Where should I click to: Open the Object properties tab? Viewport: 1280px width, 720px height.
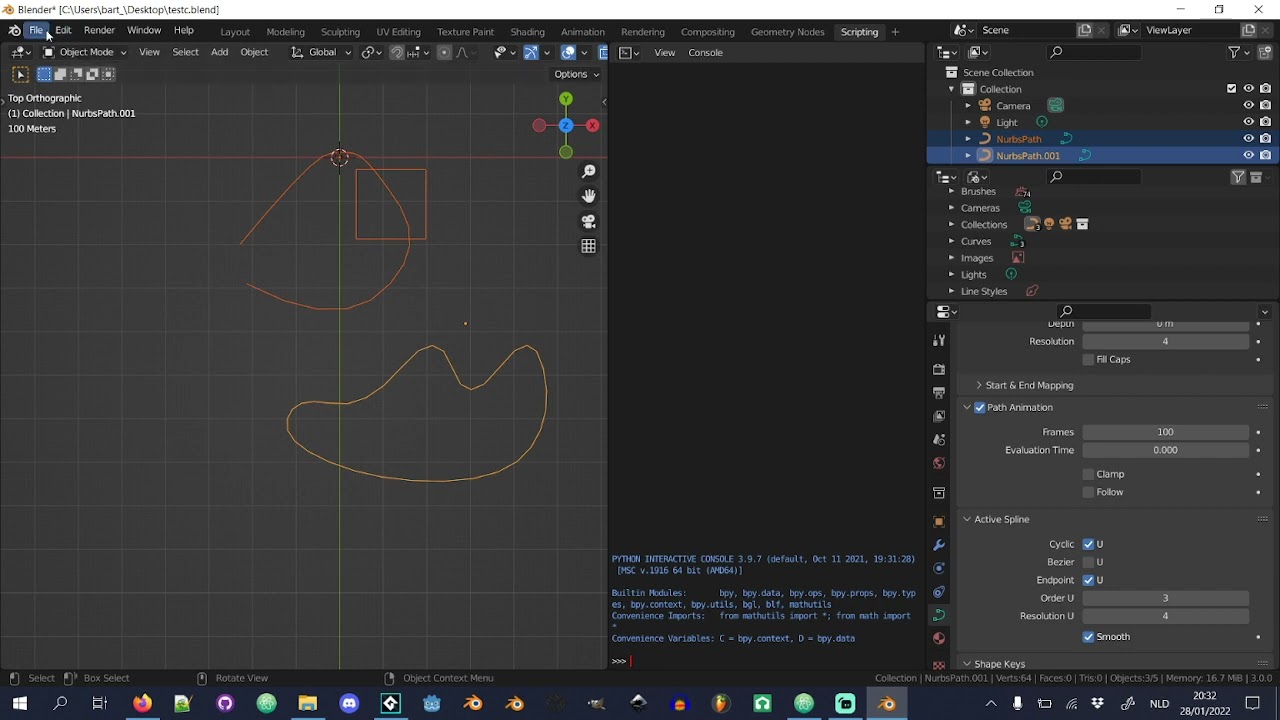[939, 521]
